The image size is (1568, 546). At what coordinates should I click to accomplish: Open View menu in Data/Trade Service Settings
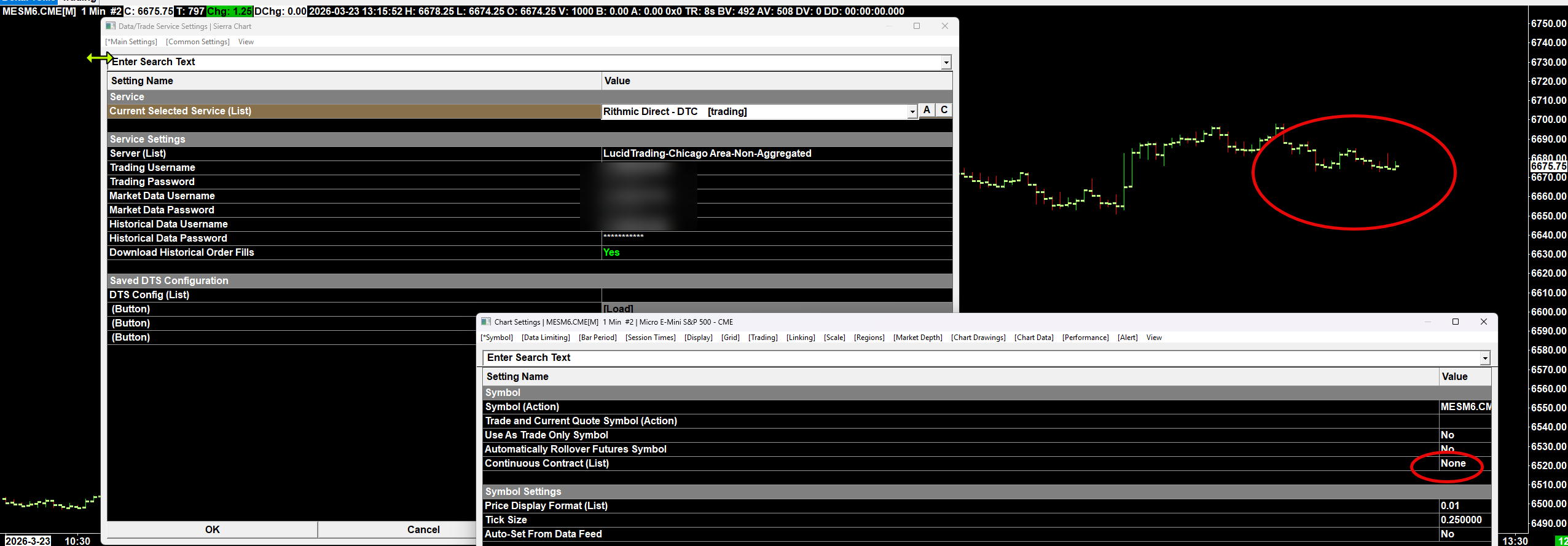click(246, 42)
